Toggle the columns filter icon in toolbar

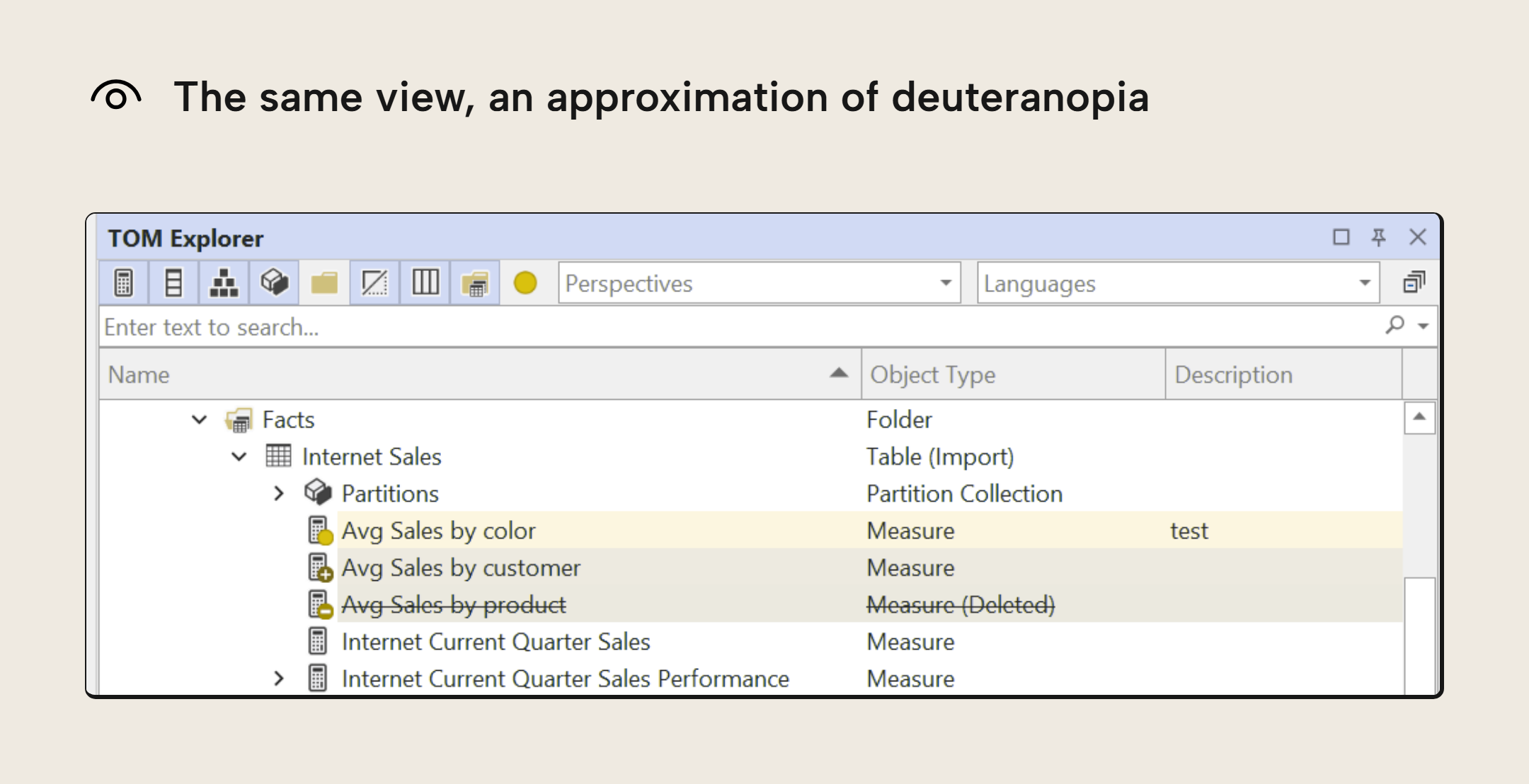tap(174, 283)
